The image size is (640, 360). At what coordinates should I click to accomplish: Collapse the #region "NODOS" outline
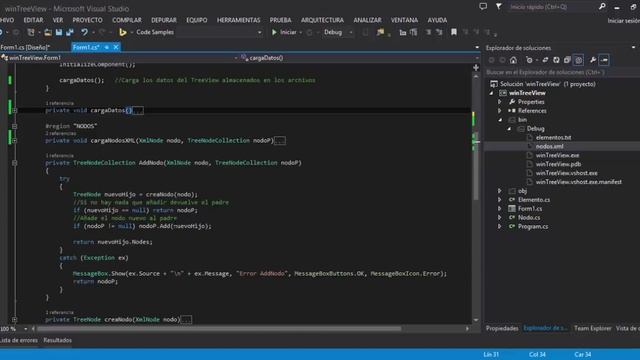tap(14, 127)
